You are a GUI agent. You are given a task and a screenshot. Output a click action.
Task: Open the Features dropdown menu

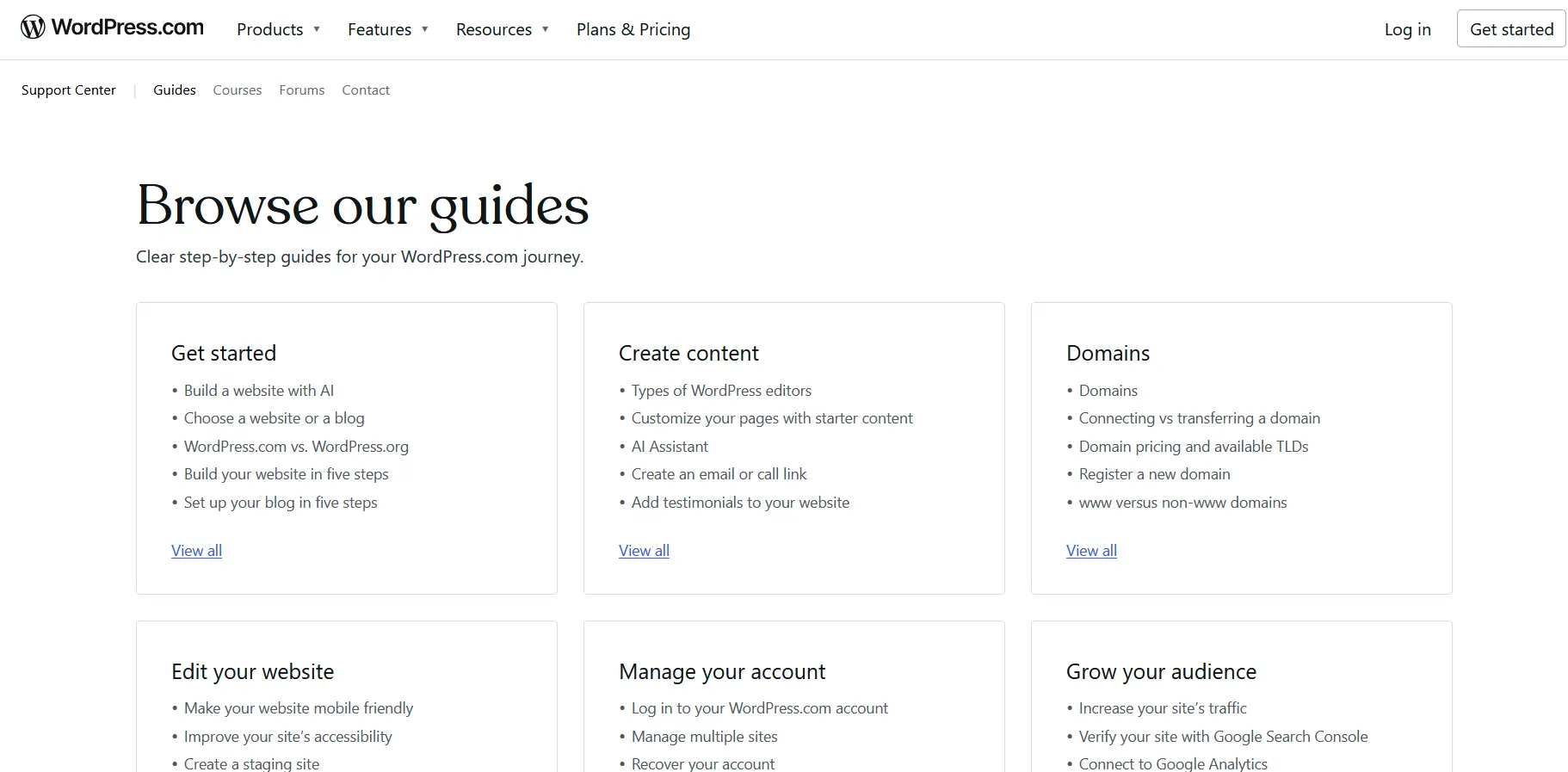(387, 29)
